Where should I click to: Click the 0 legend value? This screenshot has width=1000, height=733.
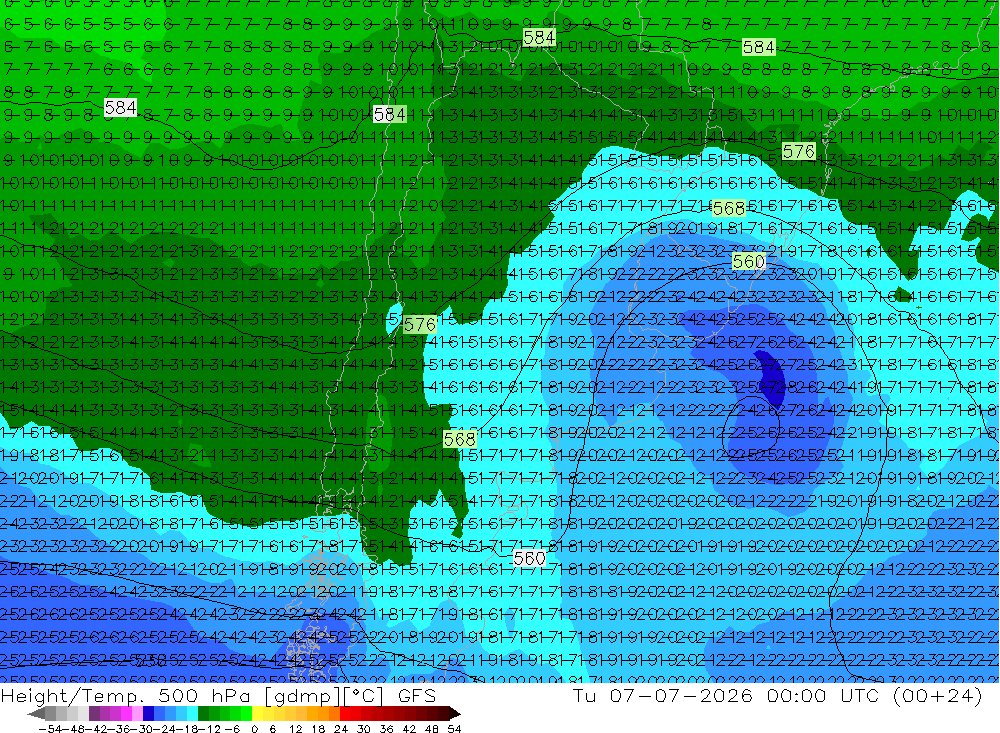pos(254,729)
